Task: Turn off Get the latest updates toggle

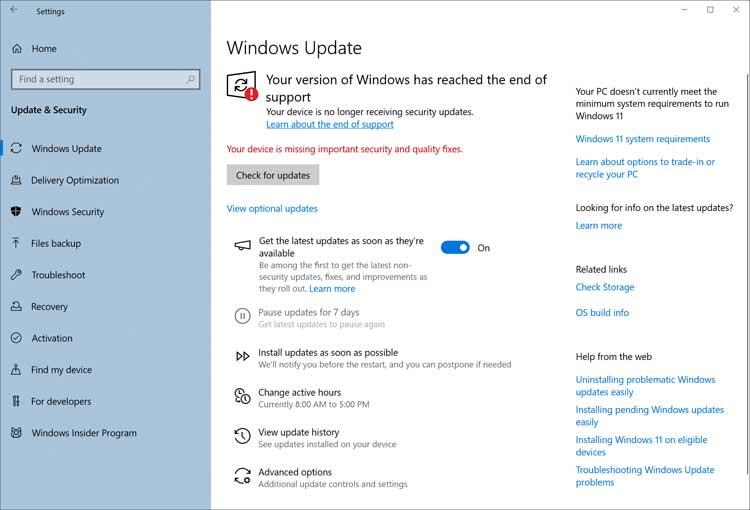Action: 455,247
